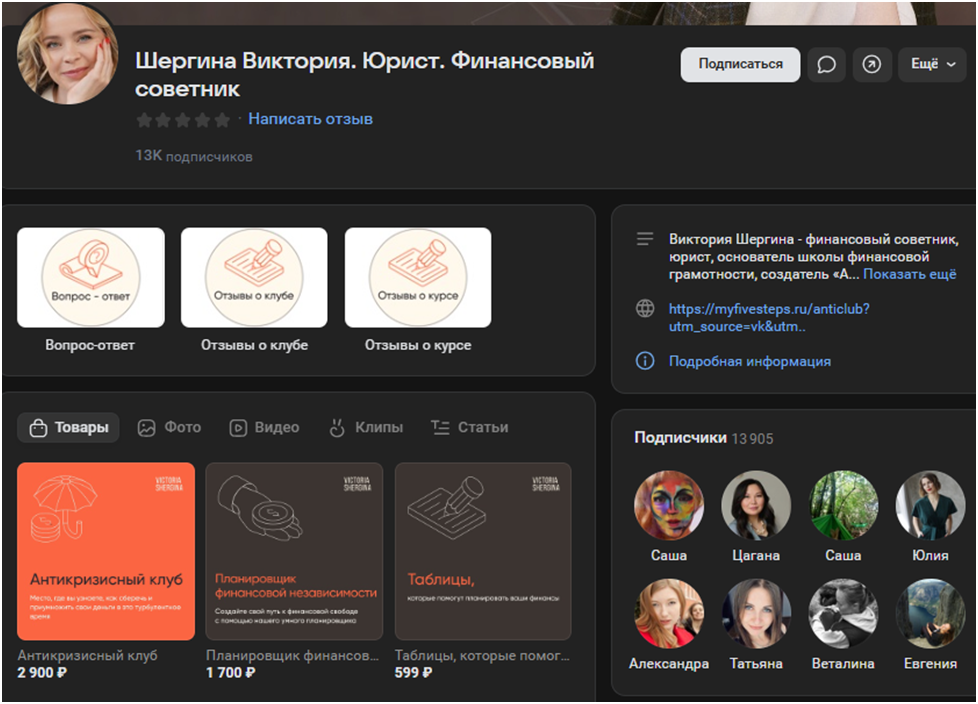Open subscriber Юлия's avatar

coord(931,505)
